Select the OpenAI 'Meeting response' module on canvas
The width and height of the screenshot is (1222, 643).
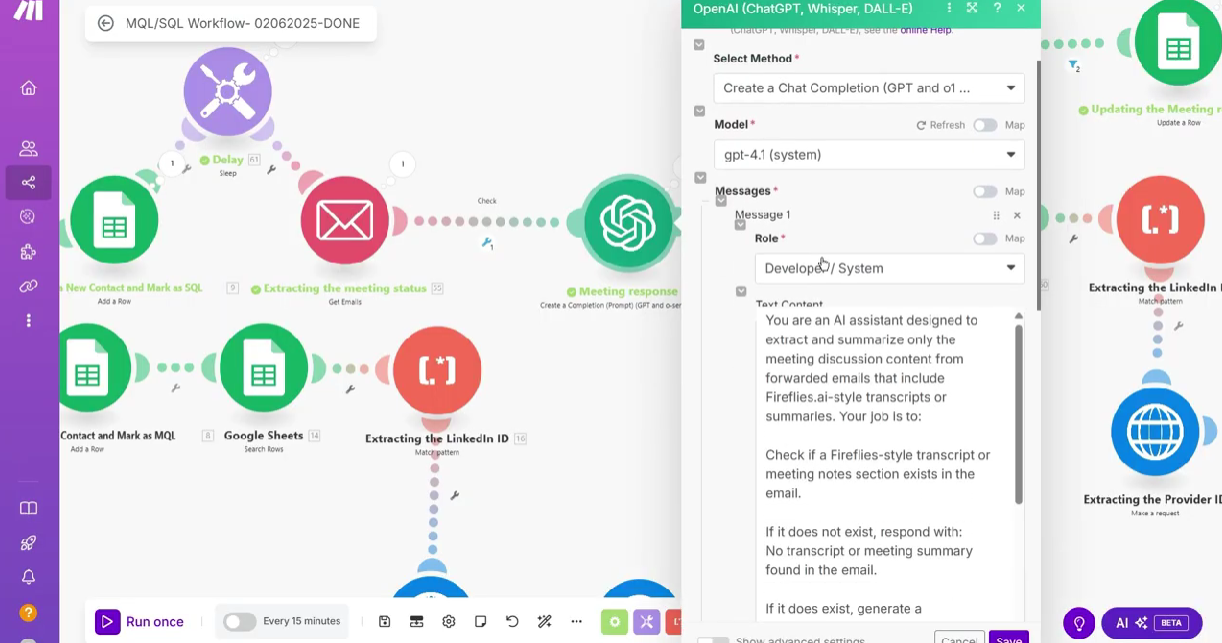click(627, 221)
